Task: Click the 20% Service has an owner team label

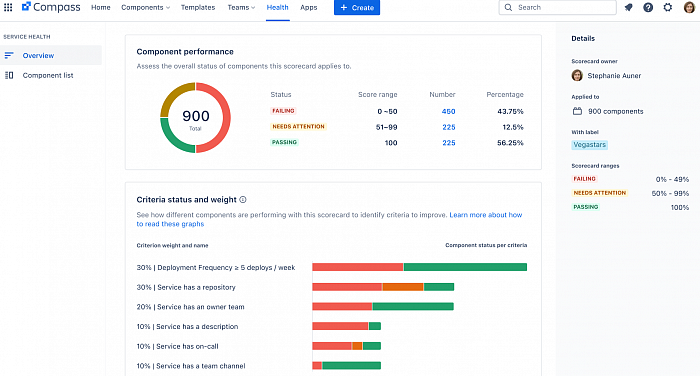Action: (190, 307)
